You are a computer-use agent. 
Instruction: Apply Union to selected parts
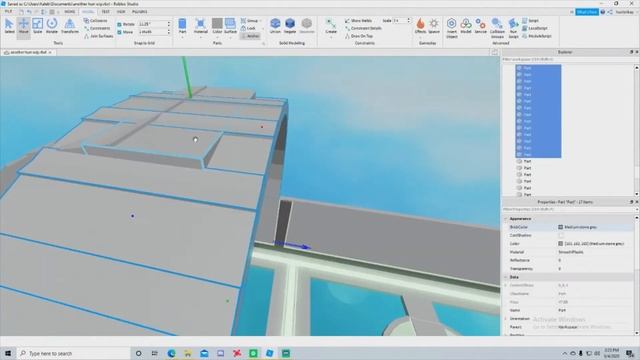coord(275,26)
